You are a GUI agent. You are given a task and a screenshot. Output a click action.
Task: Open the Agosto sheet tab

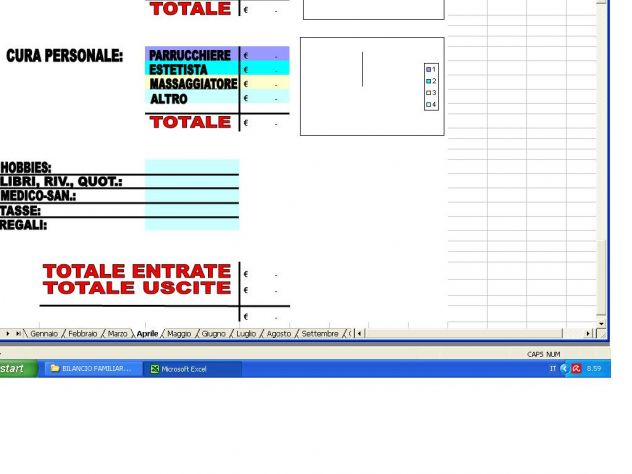[x=279, y=334]
